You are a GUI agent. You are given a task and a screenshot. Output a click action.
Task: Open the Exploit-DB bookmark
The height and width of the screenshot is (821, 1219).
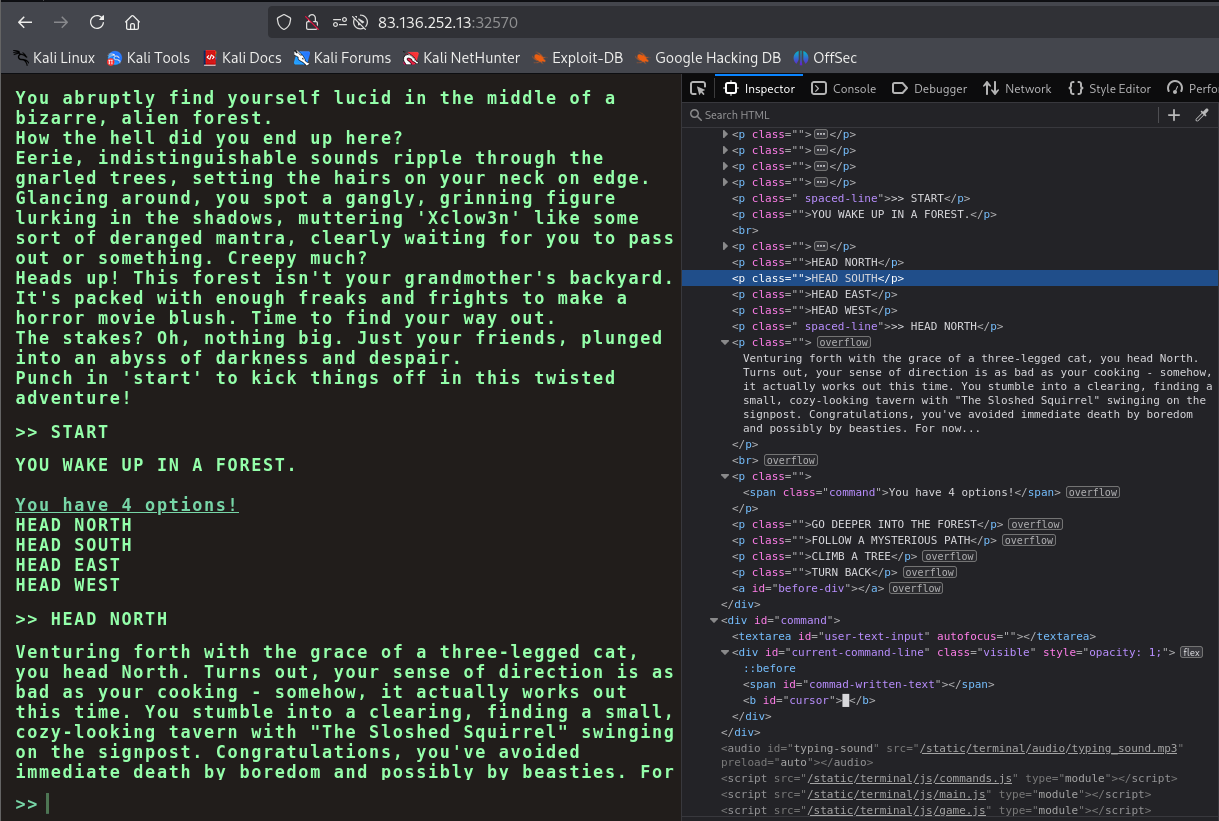[577, 58]
